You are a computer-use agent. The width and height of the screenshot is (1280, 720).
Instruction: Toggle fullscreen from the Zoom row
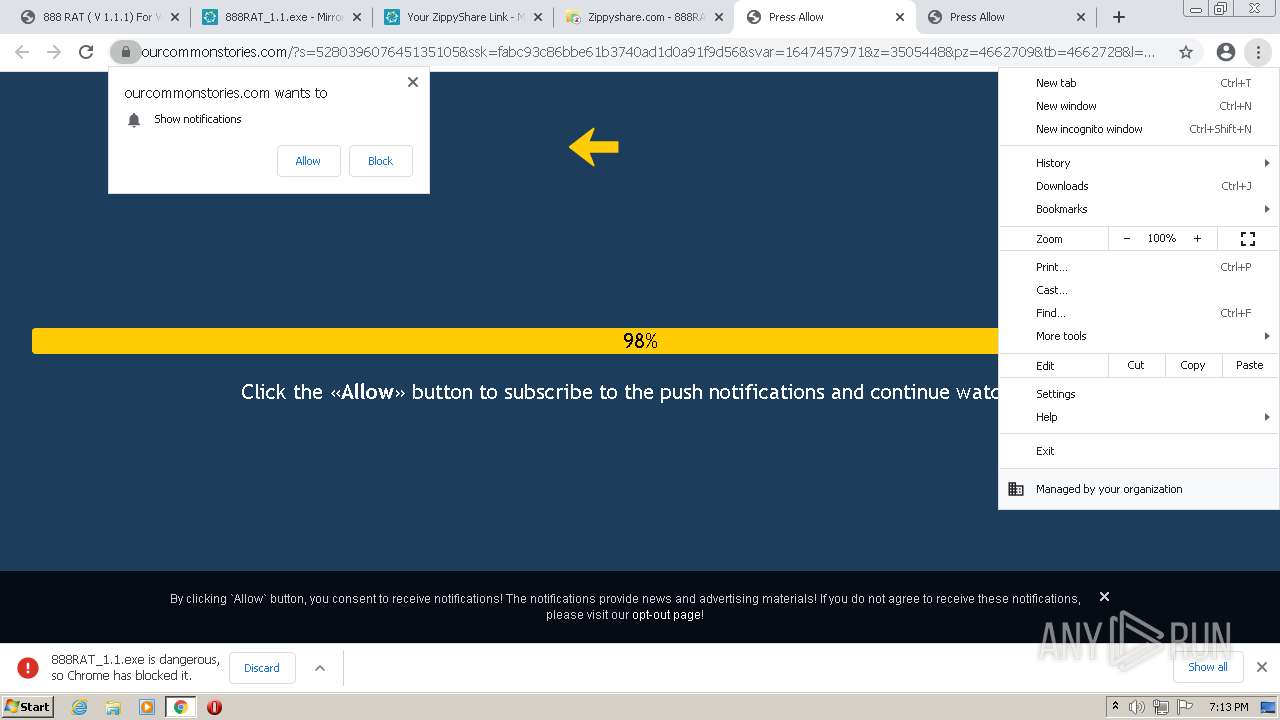pyautogui.click(x=1248, y=239)
